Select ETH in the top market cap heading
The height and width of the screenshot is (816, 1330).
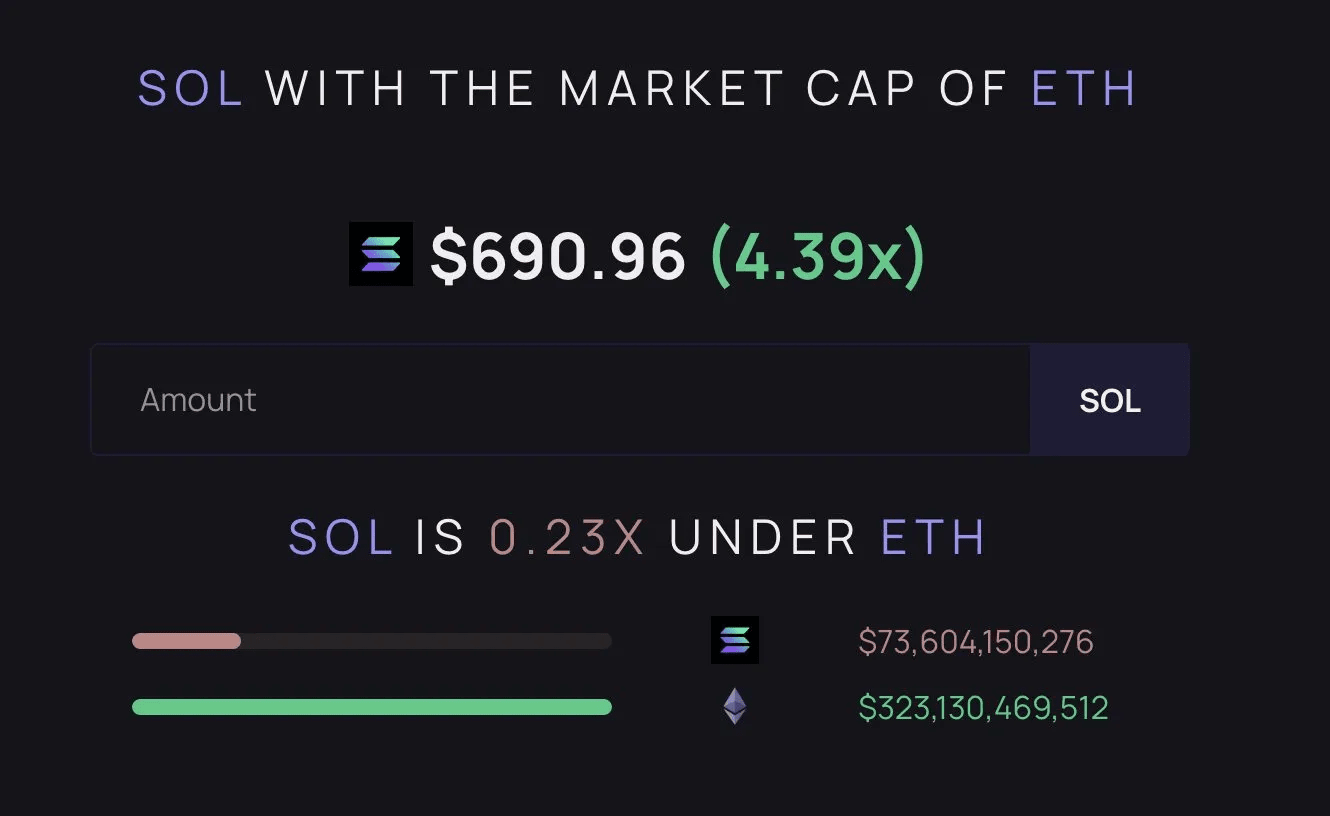pyautogui.click(x=1084, y=88)
